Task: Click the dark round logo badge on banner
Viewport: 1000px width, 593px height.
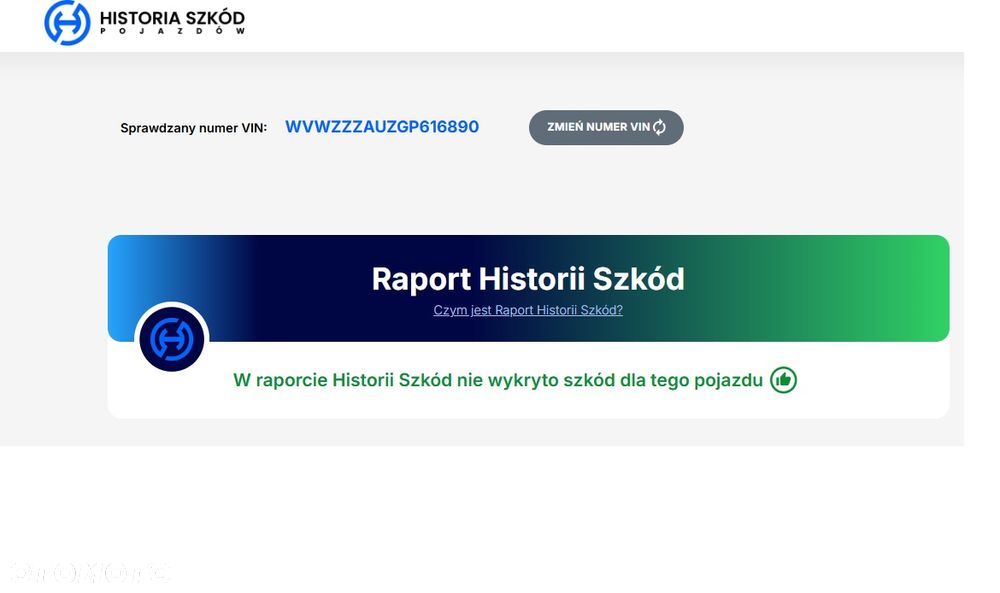Action: (172, 339)
